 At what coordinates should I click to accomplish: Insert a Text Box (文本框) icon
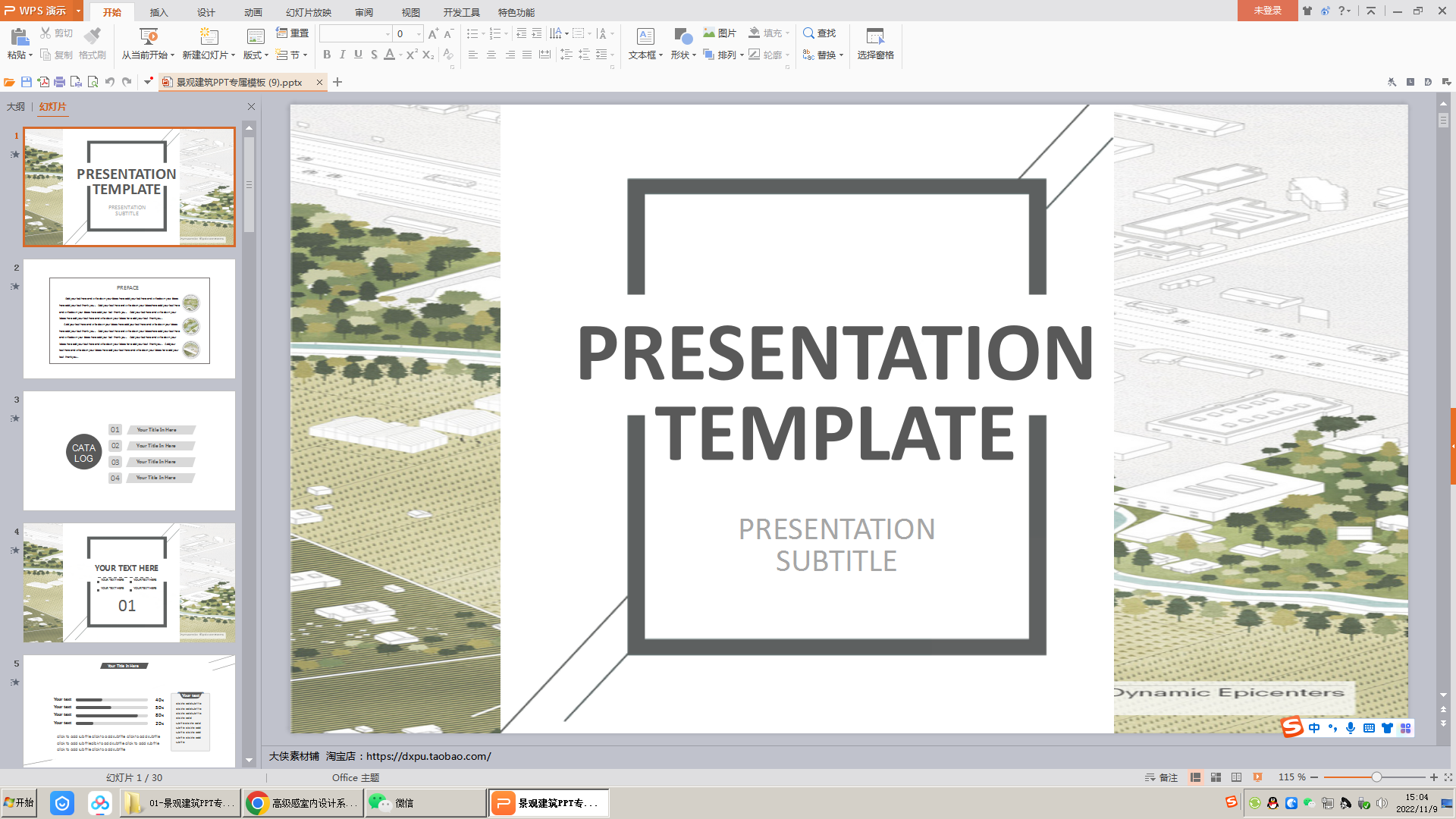click(x=645, y=36)
